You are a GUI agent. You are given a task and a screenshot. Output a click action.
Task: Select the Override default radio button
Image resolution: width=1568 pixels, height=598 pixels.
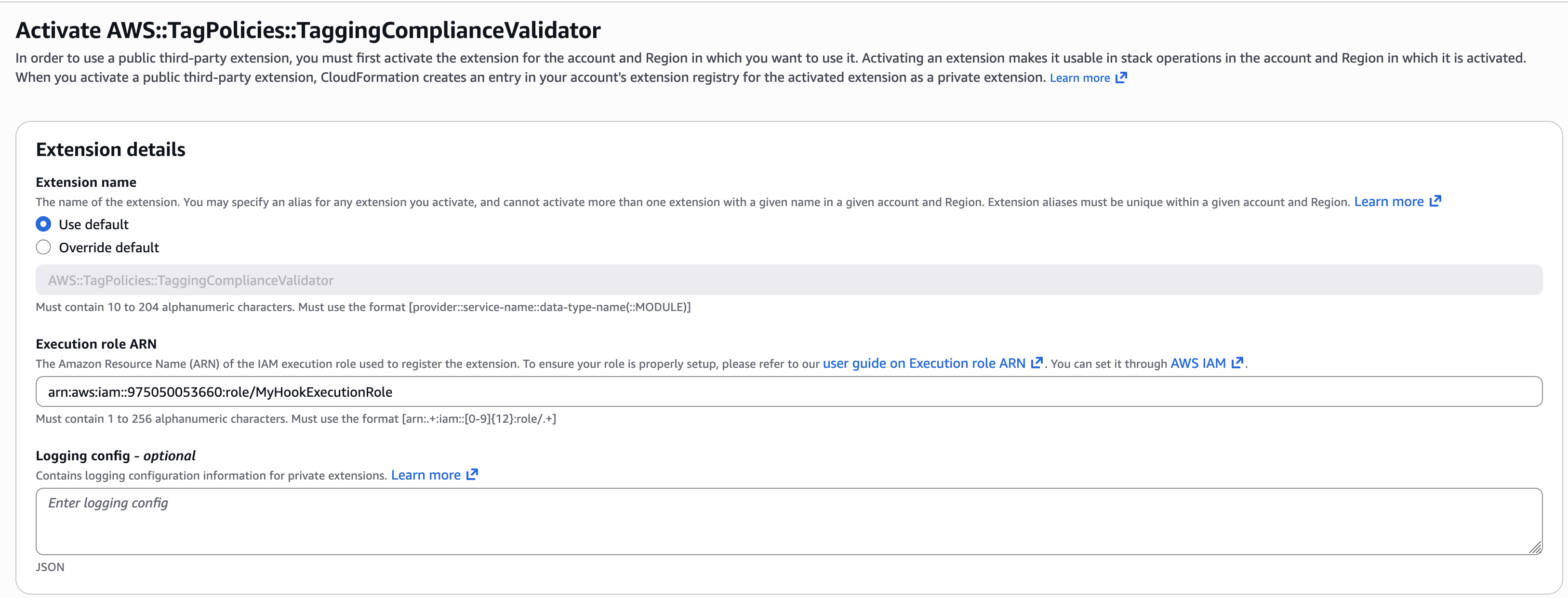[43, 247]
